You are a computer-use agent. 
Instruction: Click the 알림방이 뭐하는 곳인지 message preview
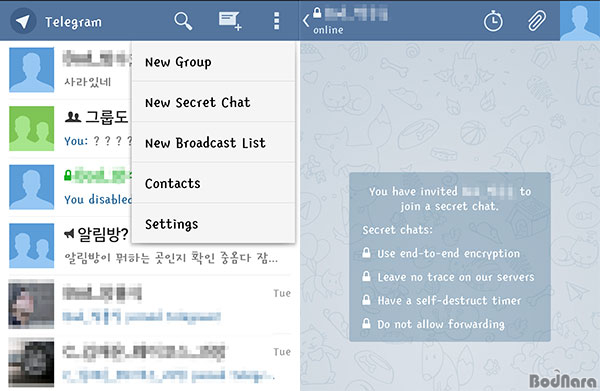click(171, 258)
